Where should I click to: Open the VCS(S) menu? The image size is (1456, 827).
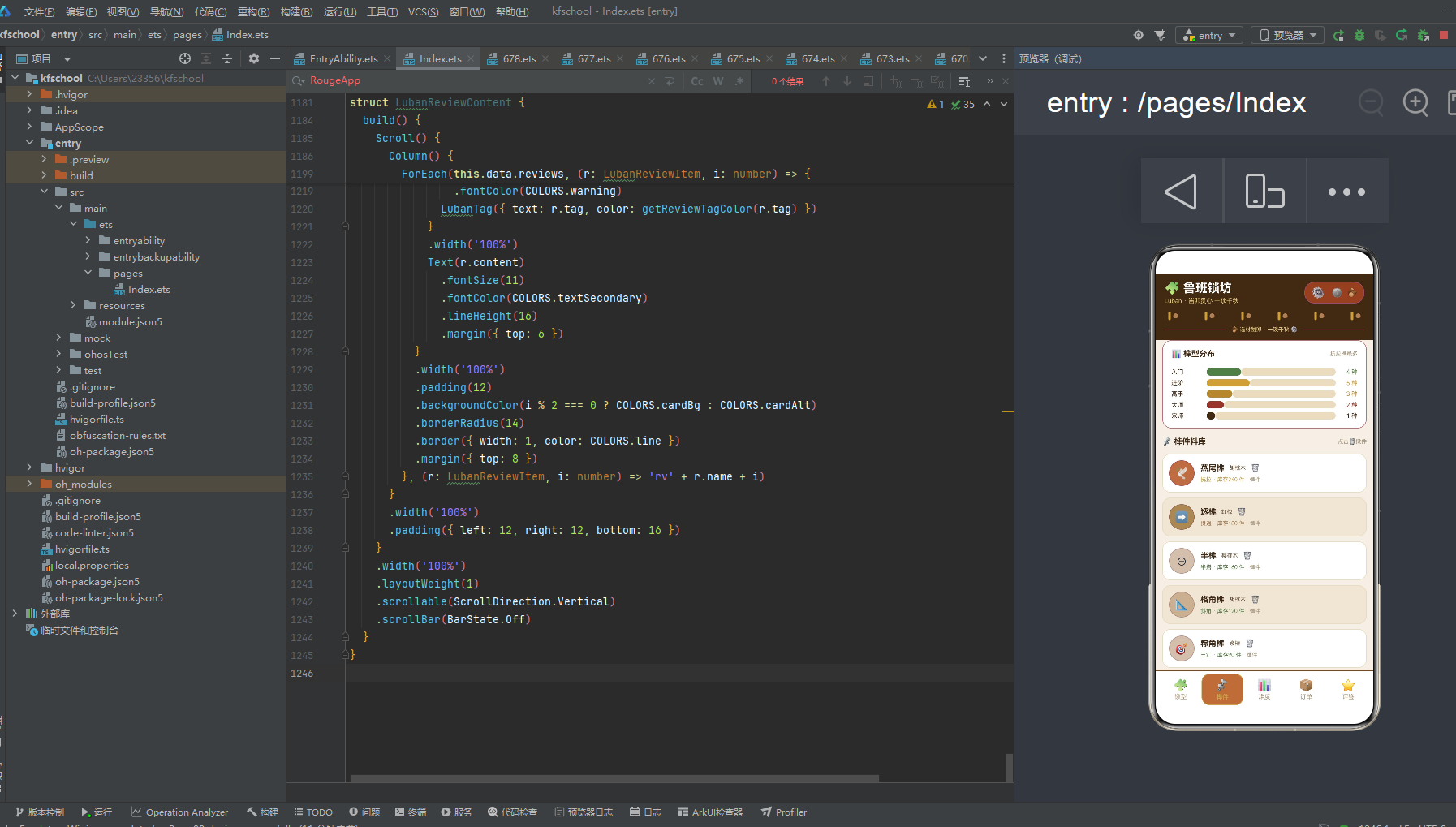tap(423, 11)
